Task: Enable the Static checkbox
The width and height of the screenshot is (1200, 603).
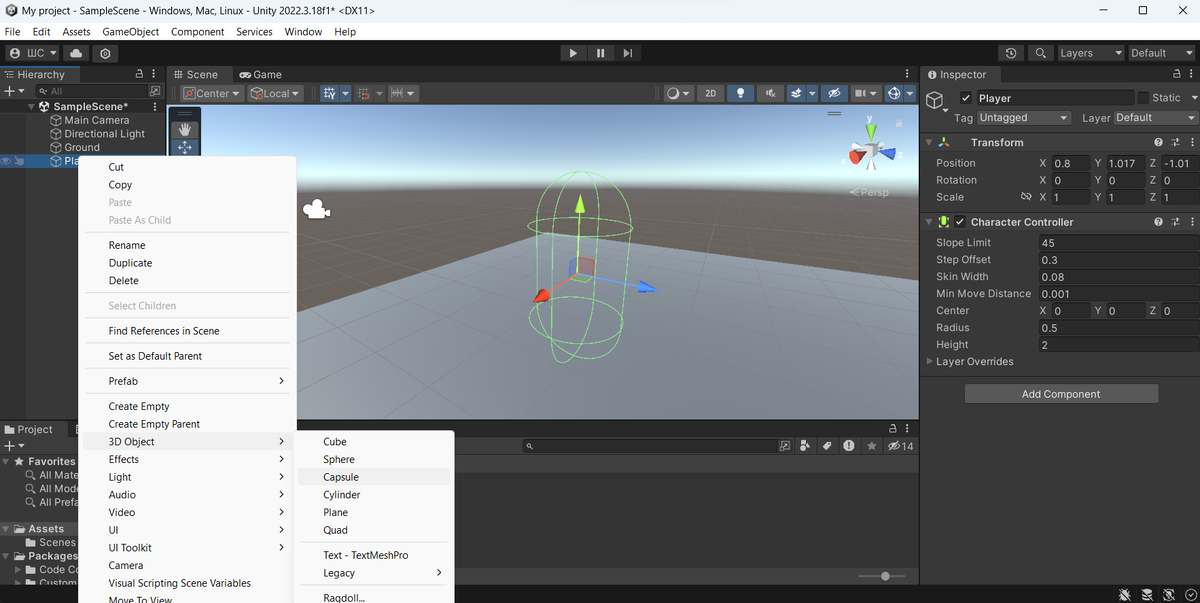Action: pyautogui.click(x=1143, y=98)
